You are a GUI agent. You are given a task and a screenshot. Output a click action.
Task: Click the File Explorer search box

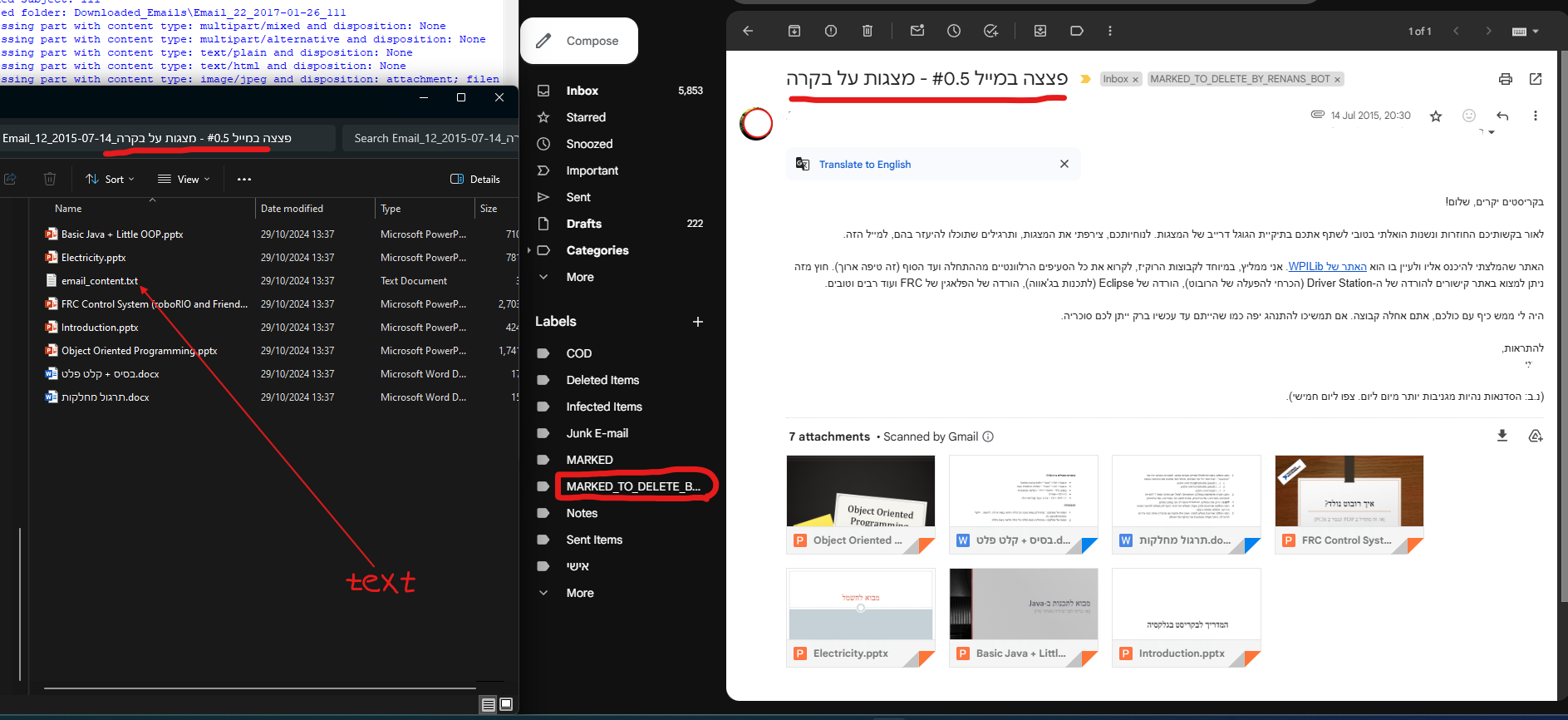coord(430,138)
